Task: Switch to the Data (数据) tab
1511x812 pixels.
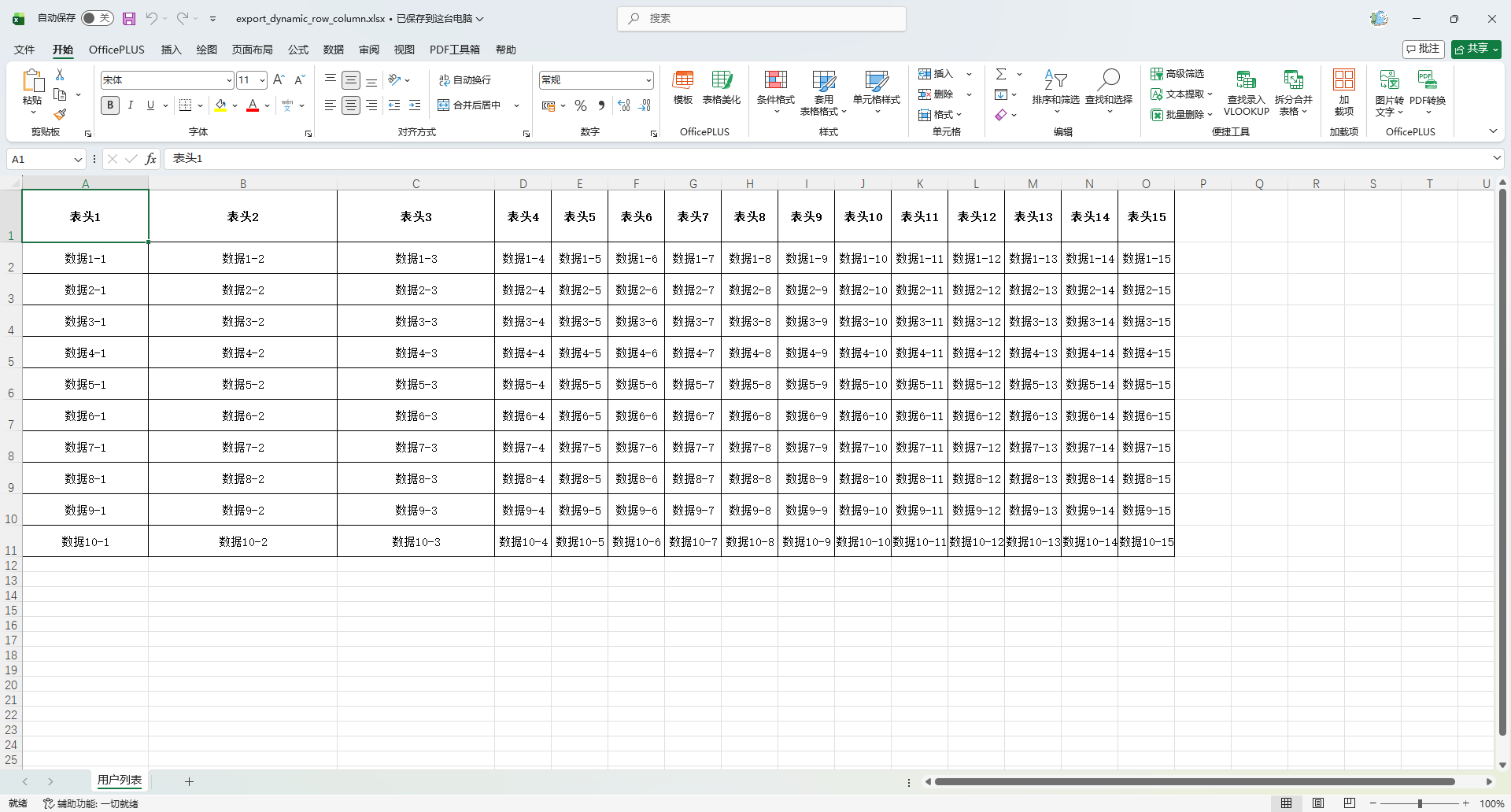Action: (333, 50)
